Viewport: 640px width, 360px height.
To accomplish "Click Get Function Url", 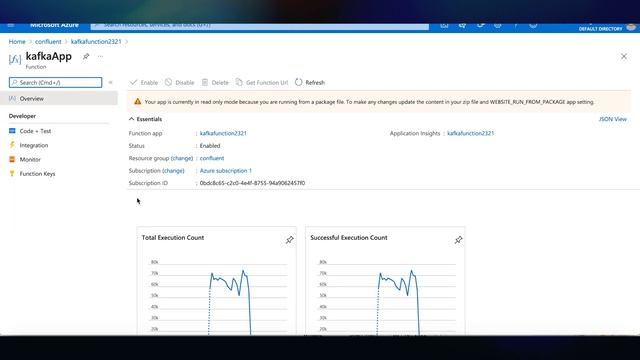I will tap(262, 82).
